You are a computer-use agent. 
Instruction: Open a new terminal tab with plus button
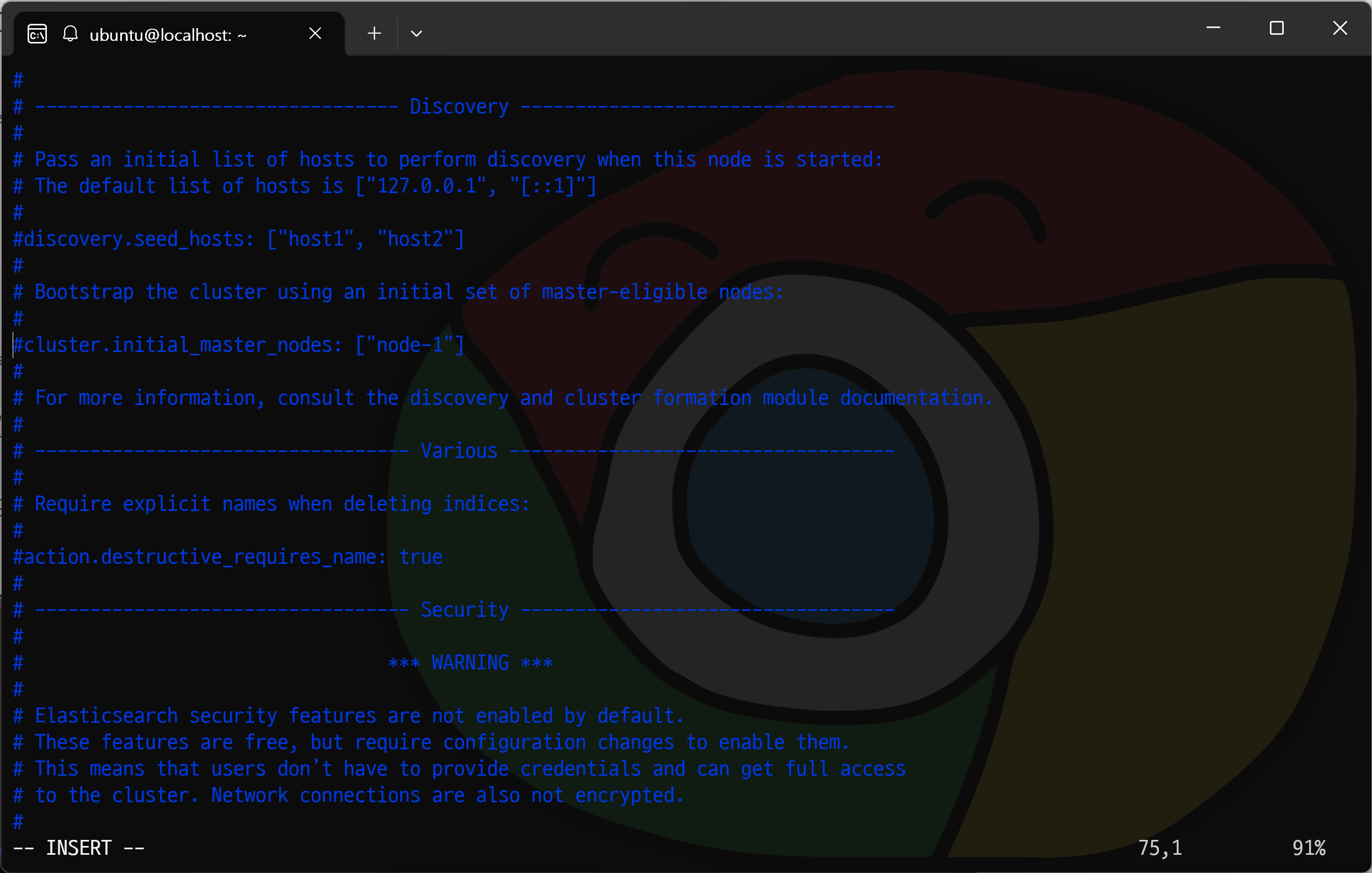pyautogui.click(x=375, y=34)
